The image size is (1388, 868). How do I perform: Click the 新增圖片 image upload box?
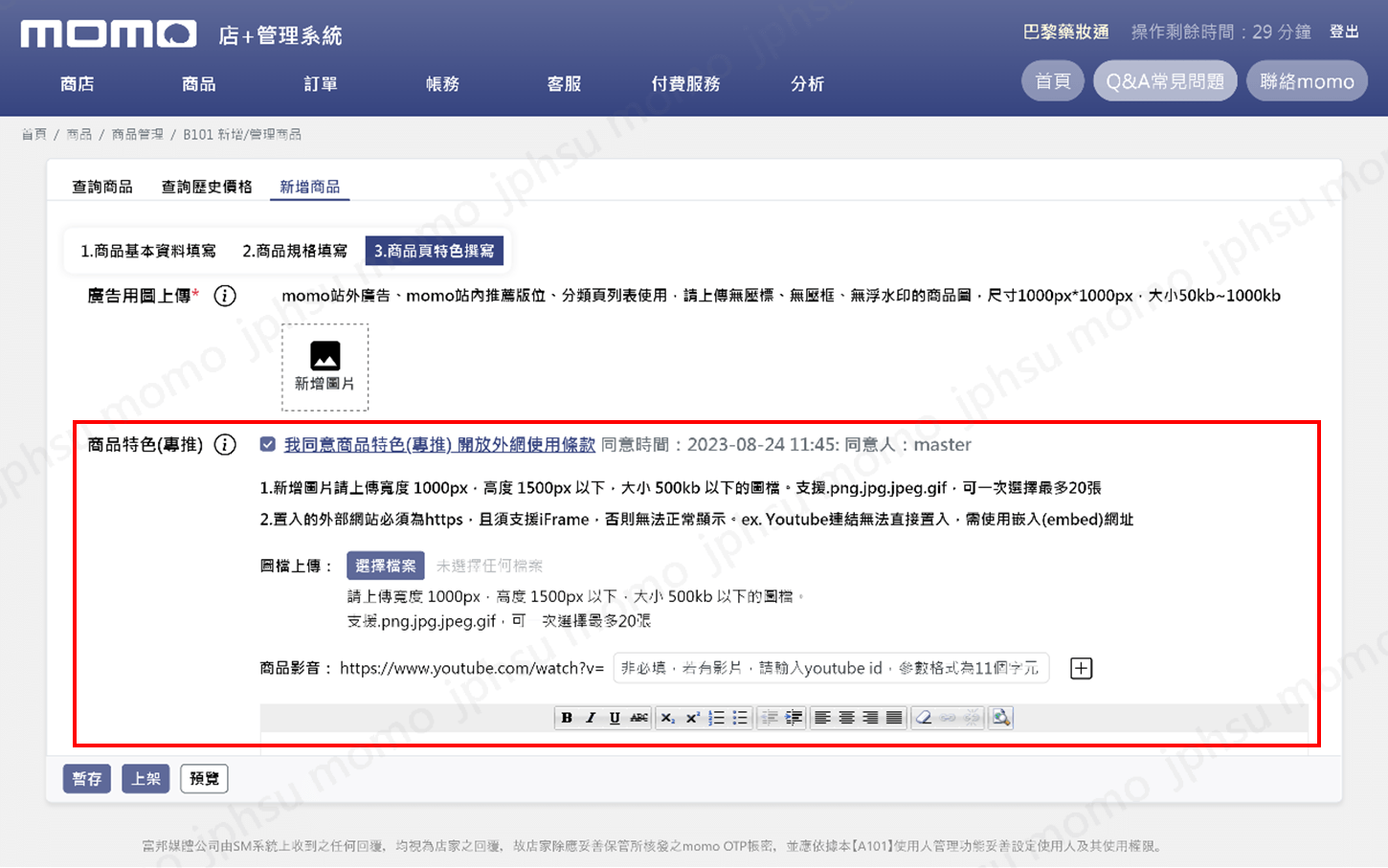pos(325,367)
